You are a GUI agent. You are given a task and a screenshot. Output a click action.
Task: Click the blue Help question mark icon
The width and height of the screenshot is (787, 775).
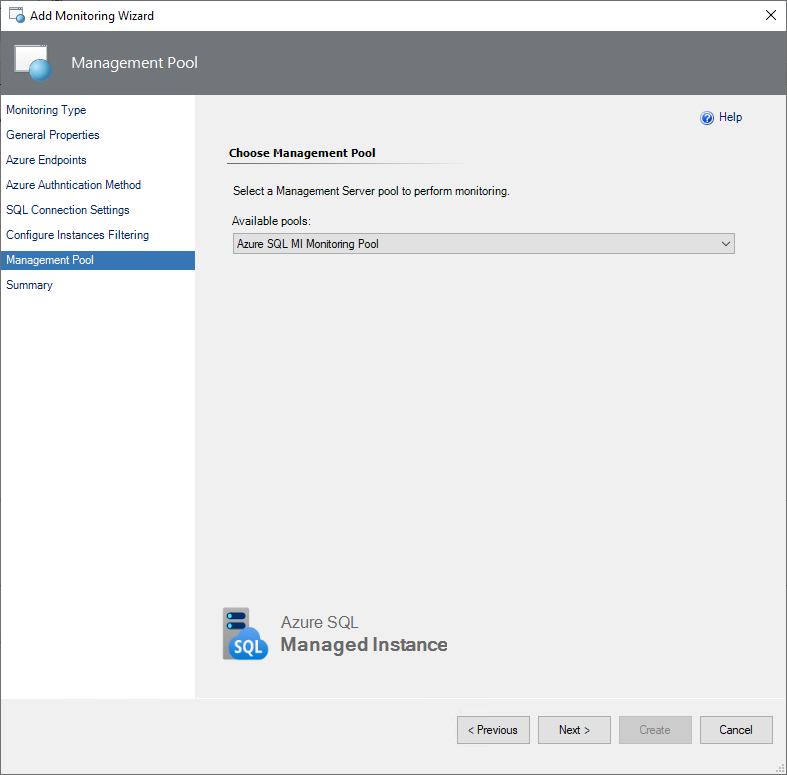707,118
